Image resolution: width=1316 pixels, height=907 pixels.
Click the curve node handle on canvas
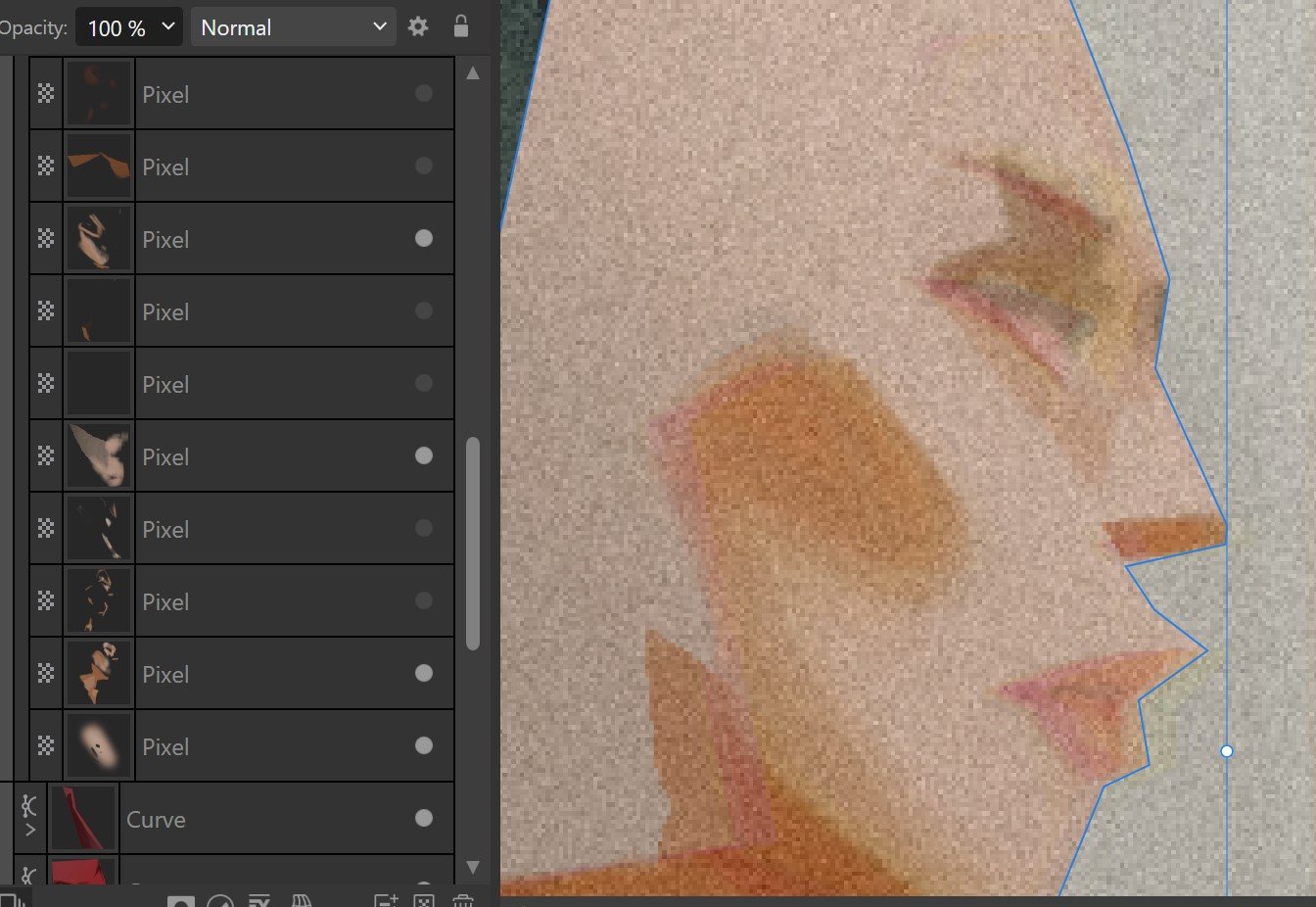1227,751
